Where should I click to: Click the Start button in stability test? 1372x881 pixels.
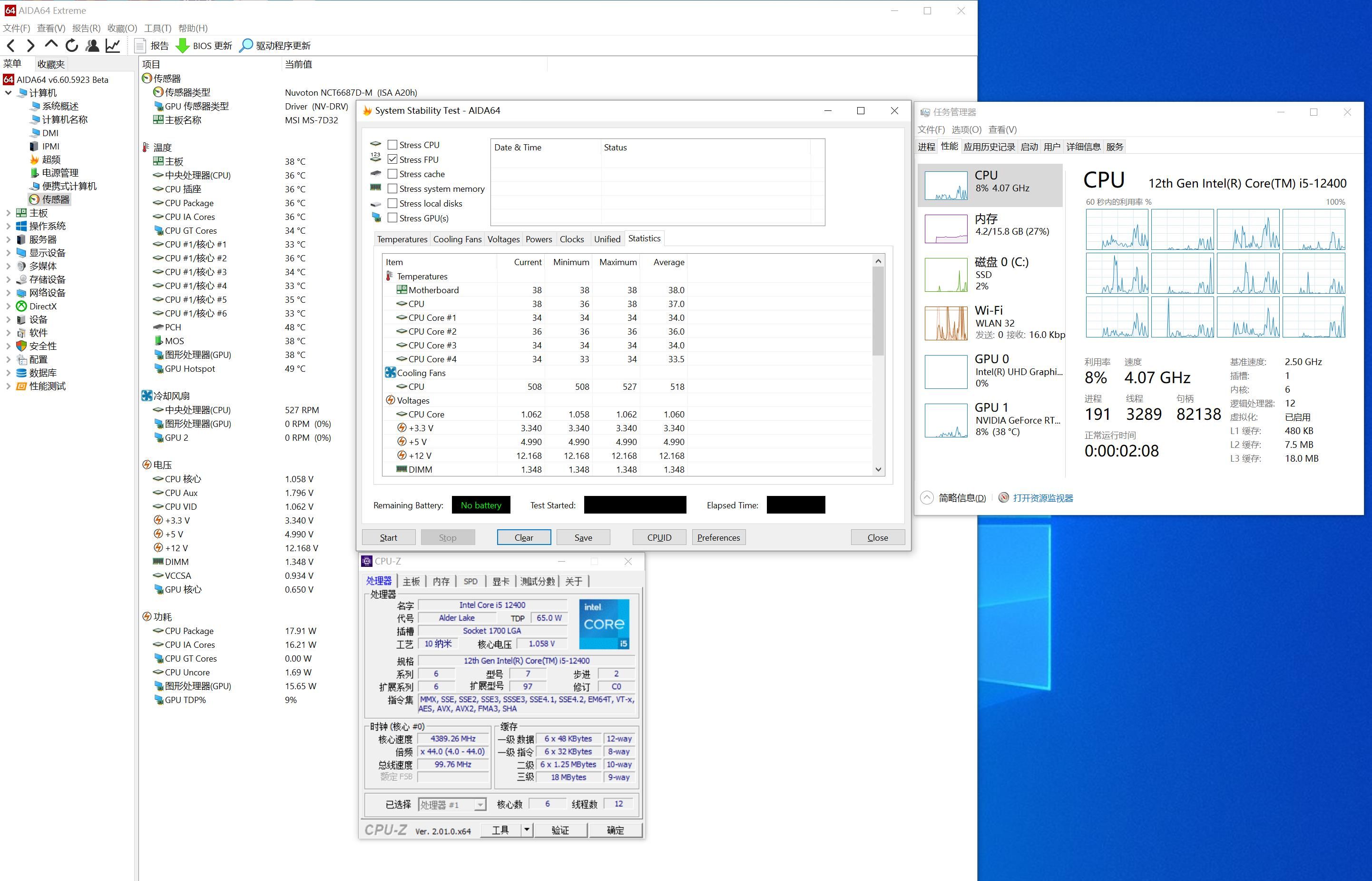388,537
